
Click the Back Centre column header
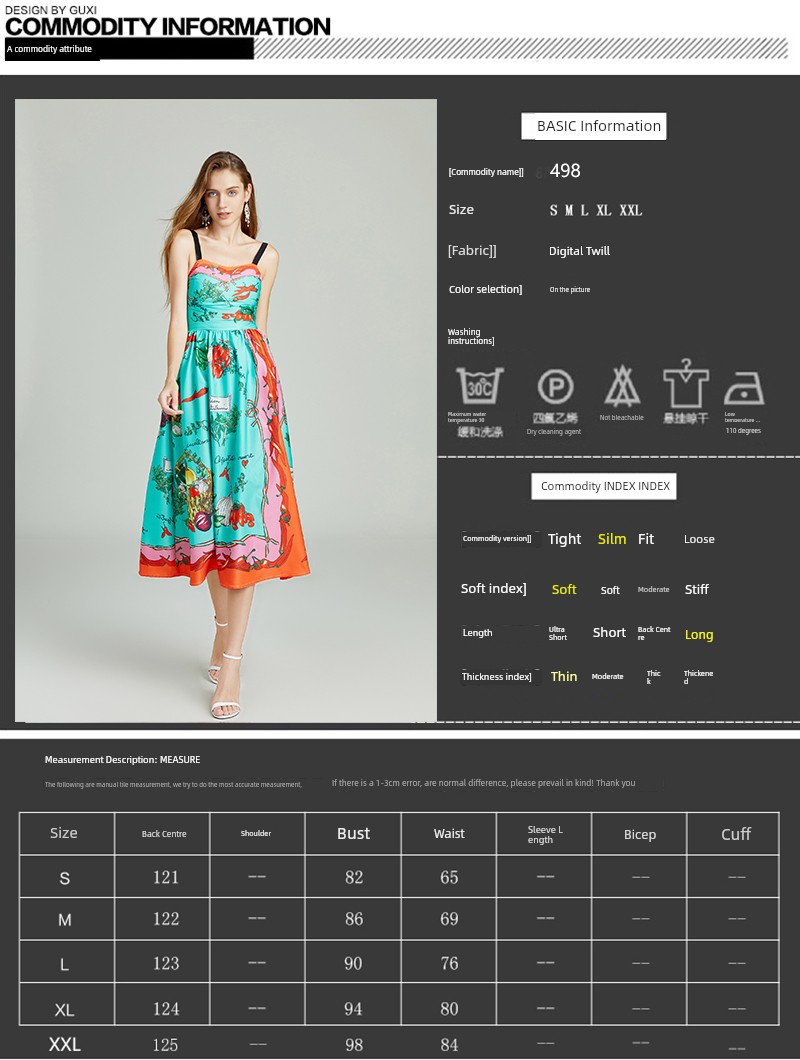point(164,834)
